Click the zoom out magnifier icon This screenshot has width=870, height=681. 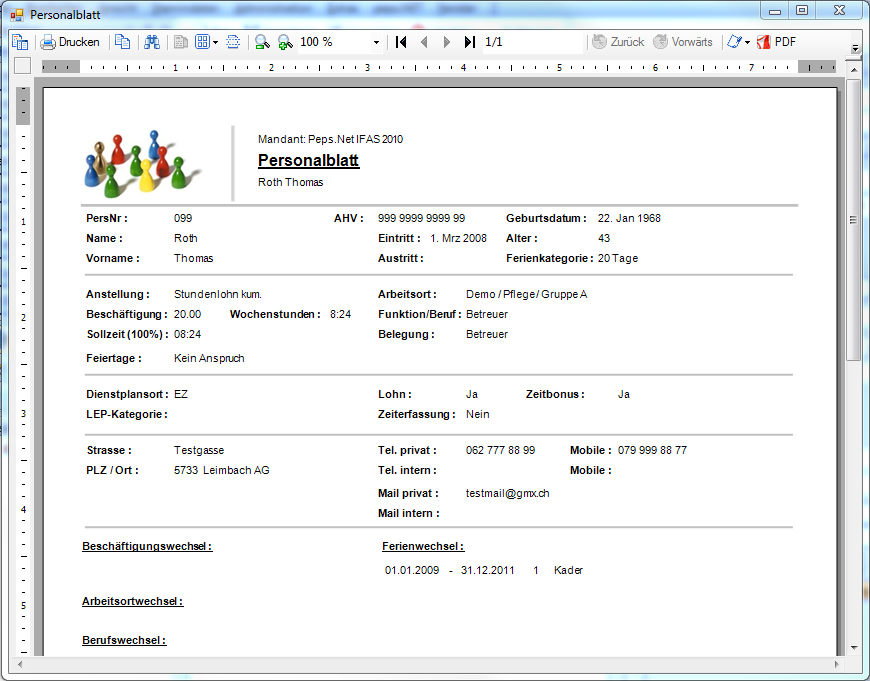[x=262, y=42]
